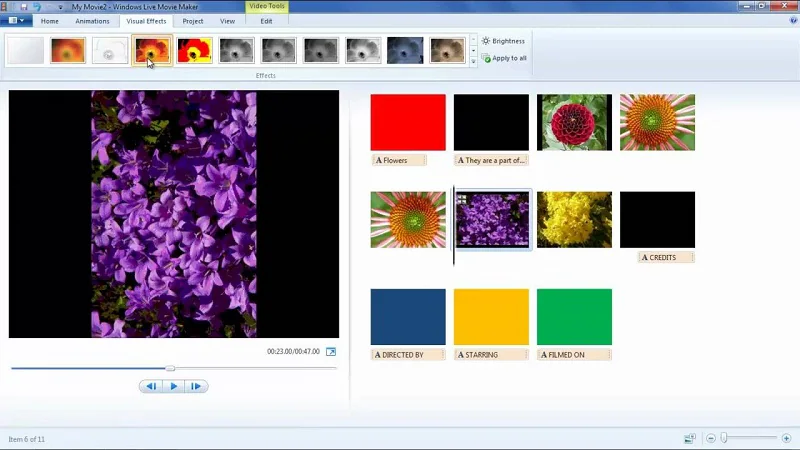
Task: Click the 'They are a part of...' caption
Action: 491,160
